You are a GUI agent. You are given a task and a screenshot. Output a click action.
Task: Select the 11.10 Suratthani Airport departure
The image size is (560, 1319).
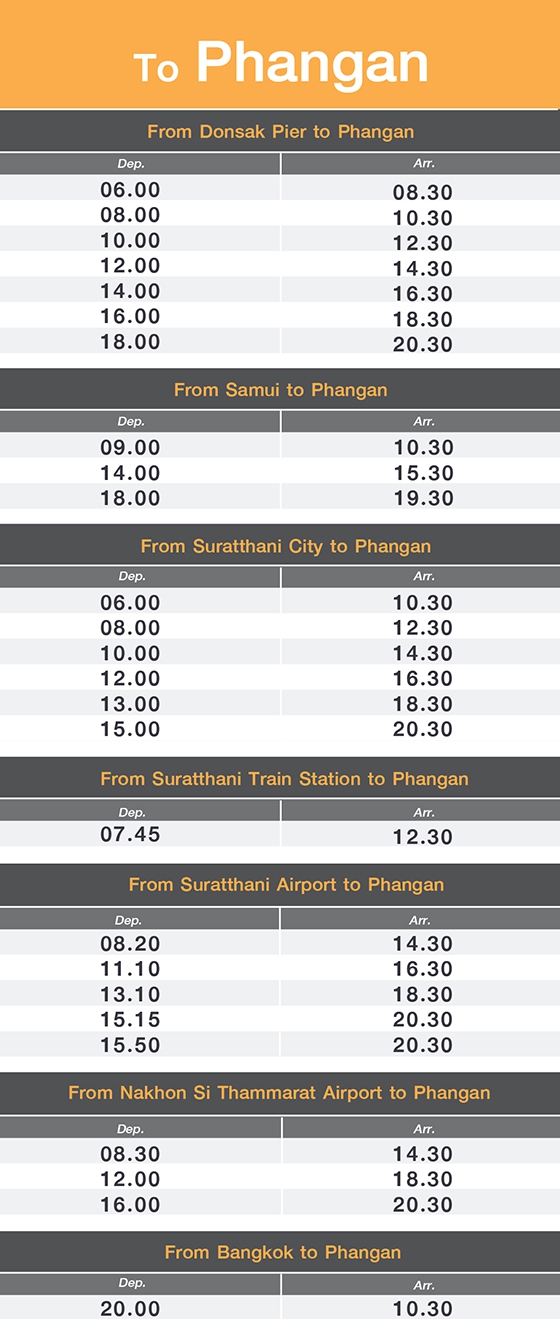[x=130, y=968]
